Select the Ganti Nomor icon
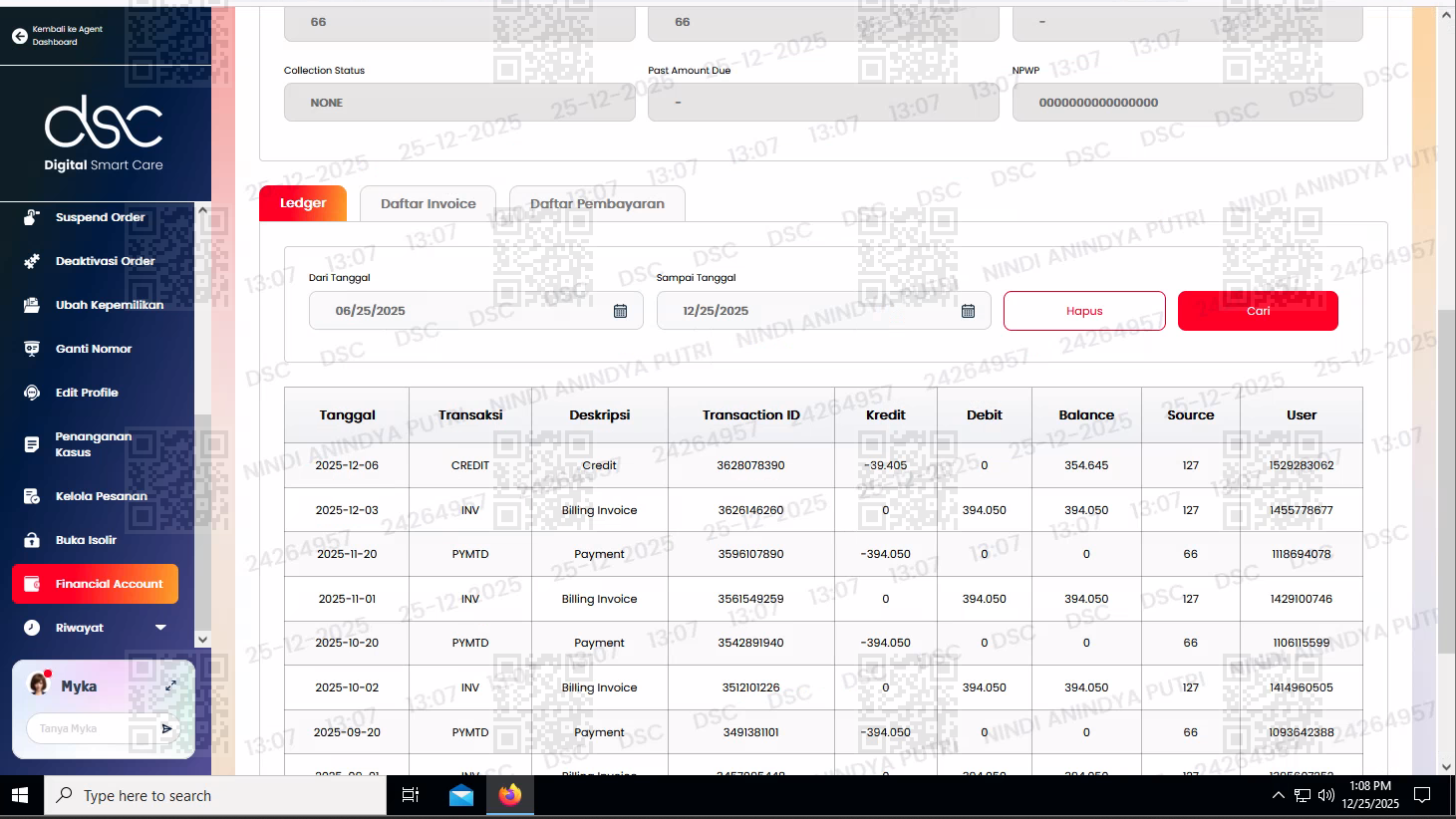 32,349
